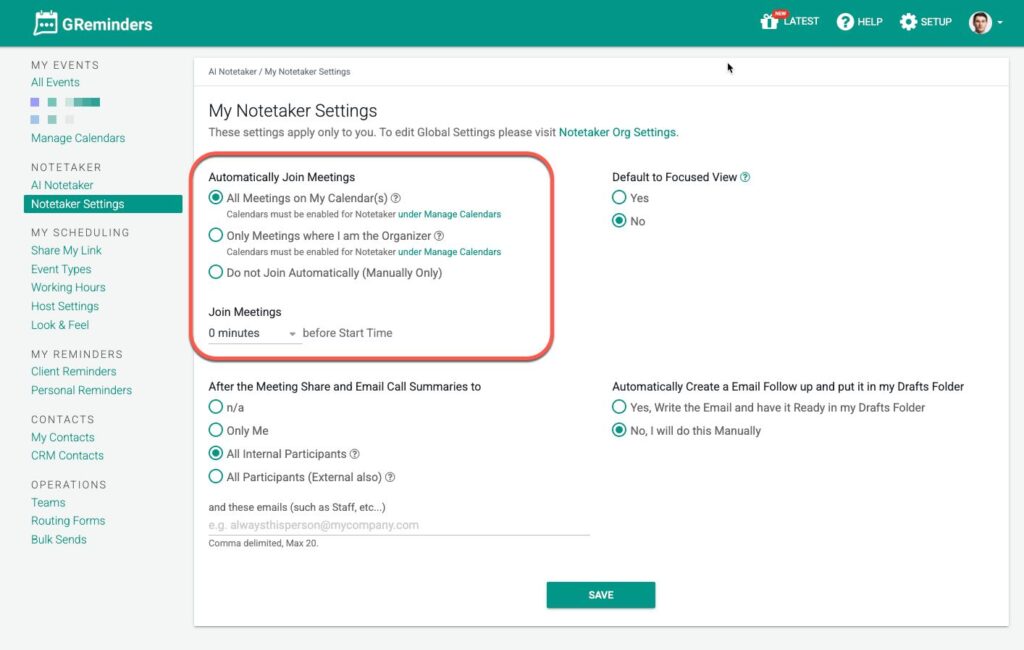Click help icon beside All Internal Participants
This screenshot has width=1024, height=650.
355,454
